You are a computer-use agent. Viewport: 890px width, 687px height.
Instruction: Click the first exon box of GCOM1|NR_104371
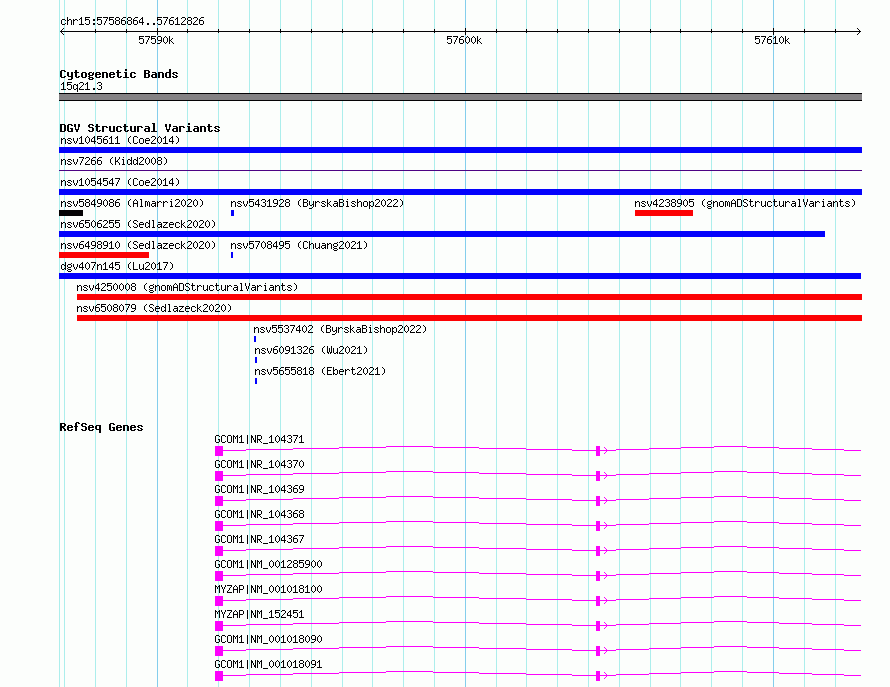(219, 451)
